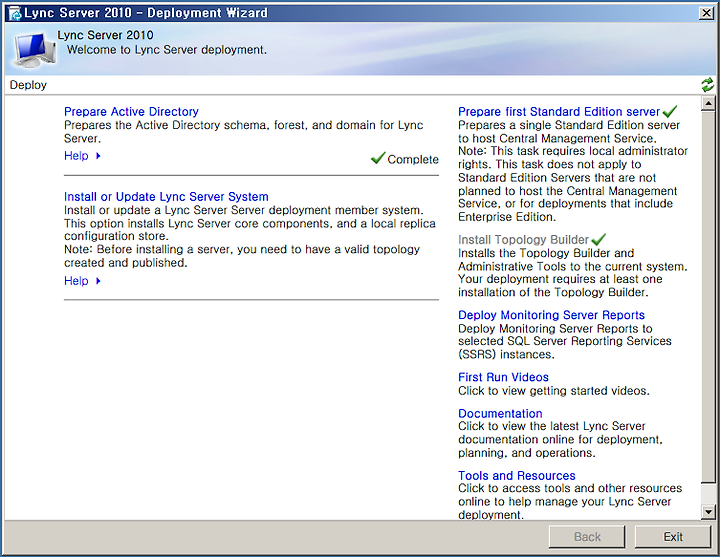720x557 pixels.
Task: Open Prepare Active Directory link
Action: pyautogui.click(x=131, y=112)
